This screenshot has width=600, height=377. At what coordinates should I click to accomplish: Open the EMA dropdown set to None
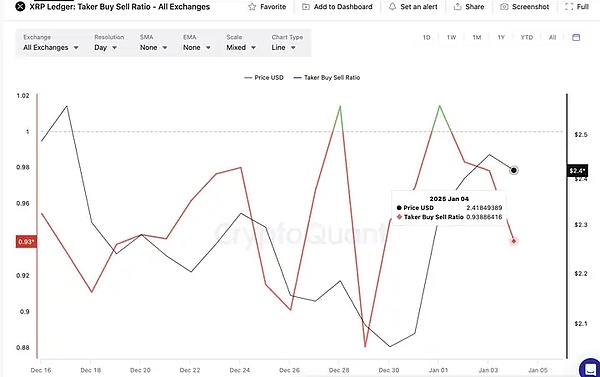point(197,47)
